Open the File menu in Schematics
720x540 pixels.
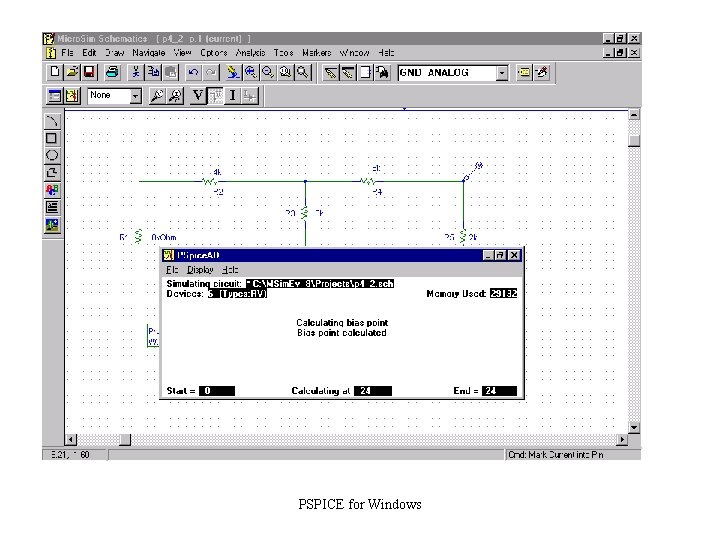(67, 52)
